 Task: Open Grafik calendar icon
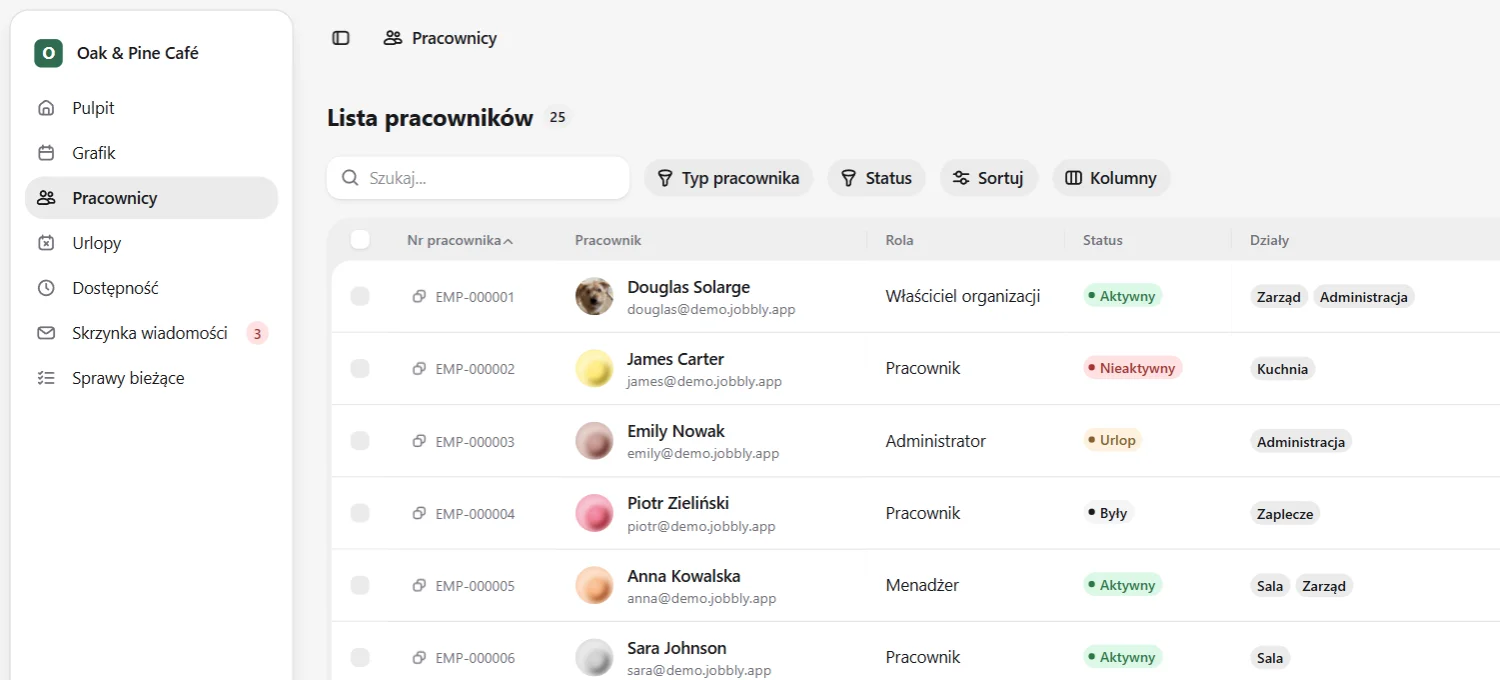tap(46, 153)
